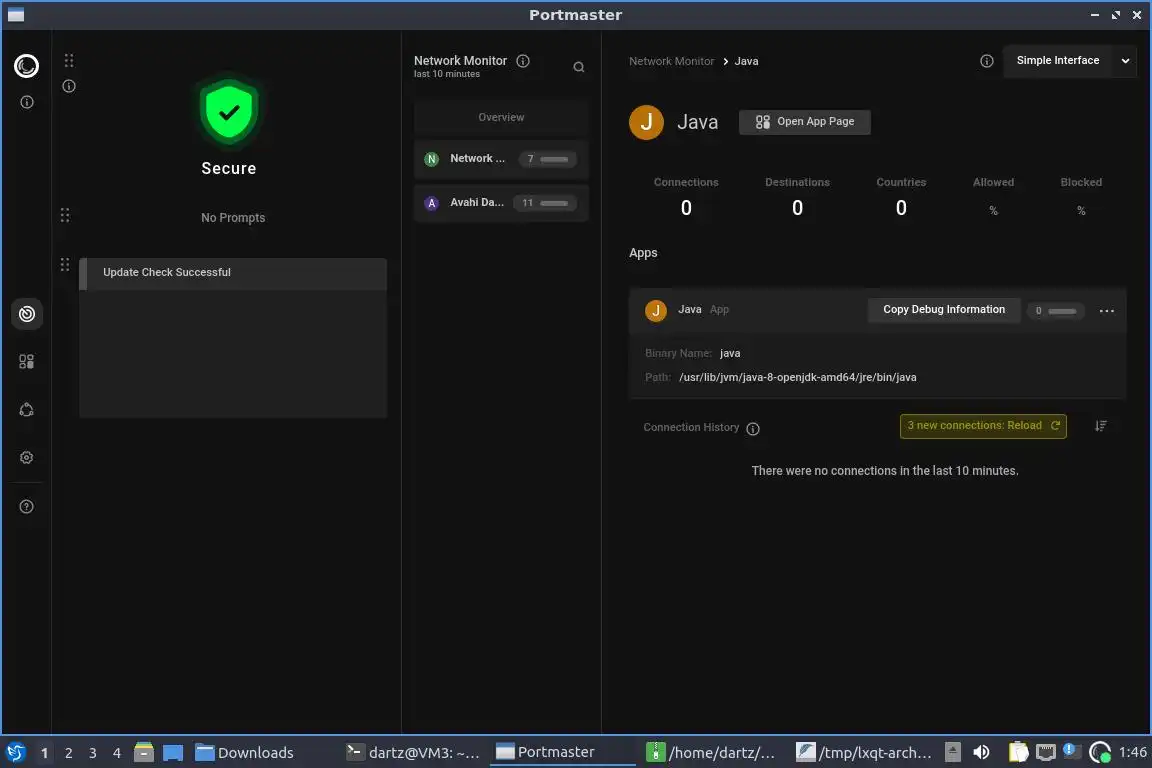Viewport: 1152px width, 768px height.
Task: Click the Network entry's connection count bar
Action: pos(547,159)
